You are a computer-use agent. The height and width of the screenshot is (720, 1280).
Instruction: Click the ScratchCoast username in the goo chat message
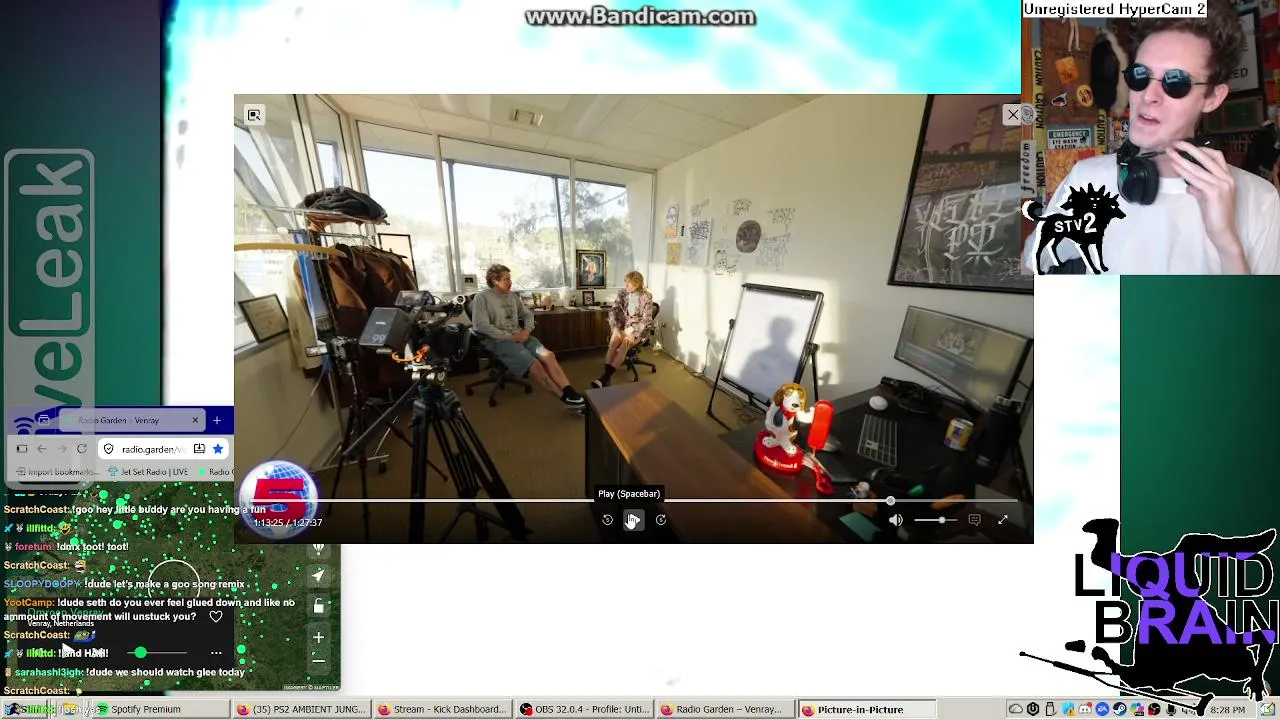(x=36, y=510)
